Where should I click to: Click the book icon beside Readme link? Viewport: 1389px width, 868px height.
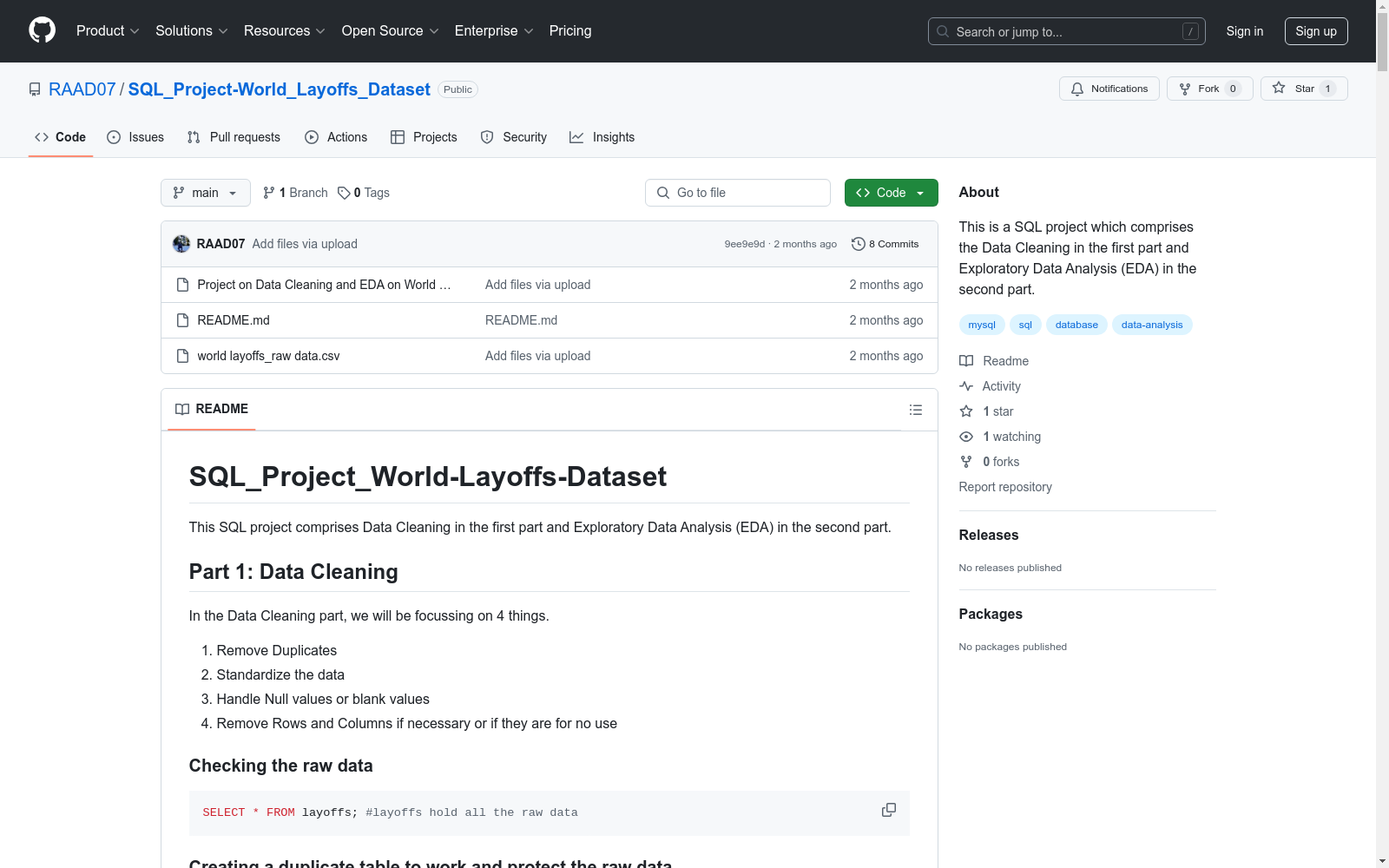click(x=966, y=361)
